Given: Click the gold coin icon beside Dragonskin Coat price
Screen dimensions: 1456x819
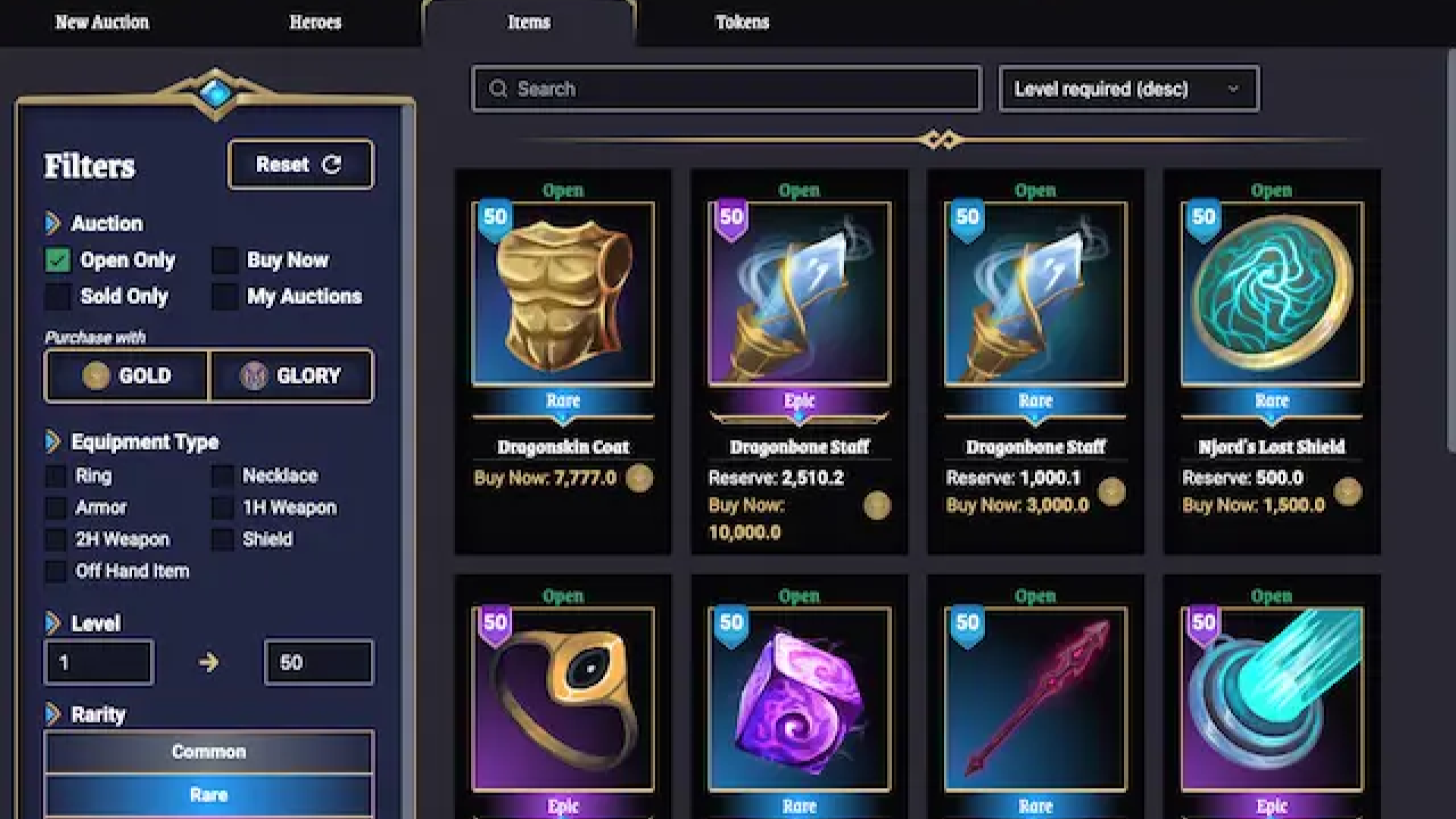Looking at the screenshot, I should 639,478.
